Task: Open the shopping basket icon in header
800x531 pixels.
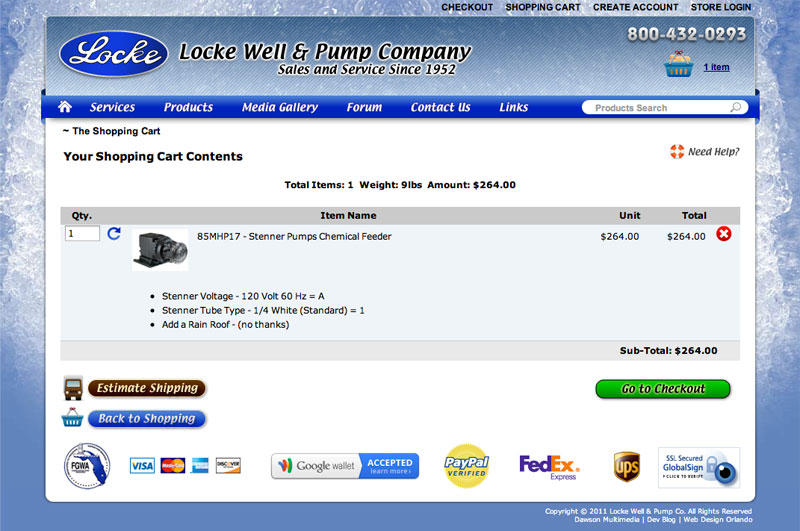Action: point(678,64)
